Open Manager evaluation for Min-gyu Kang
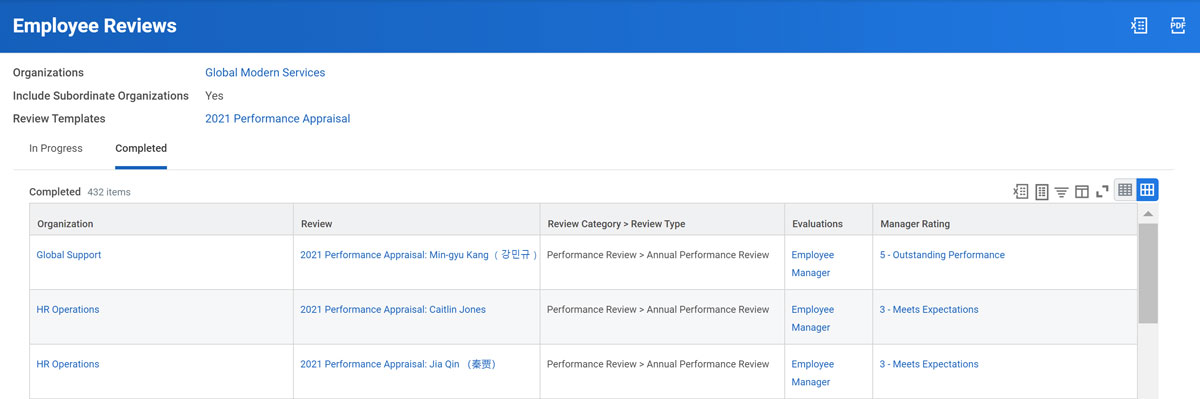Screen dimensions: 1200x399 click(x=810, y=273)
